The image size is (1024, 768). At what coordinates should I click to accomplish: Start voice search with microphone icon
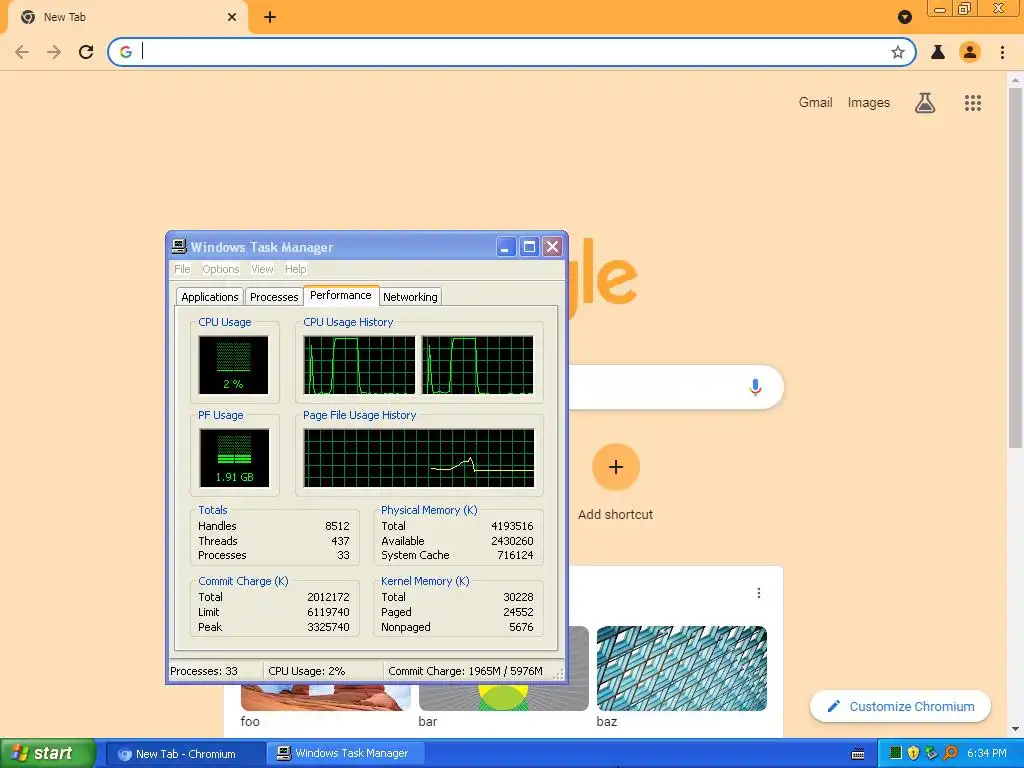755,387
